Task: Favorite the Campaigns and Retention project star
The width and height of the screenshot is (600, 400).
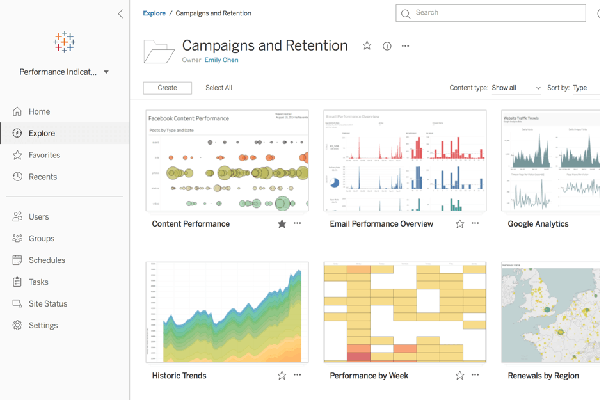Action: [367, 46]
